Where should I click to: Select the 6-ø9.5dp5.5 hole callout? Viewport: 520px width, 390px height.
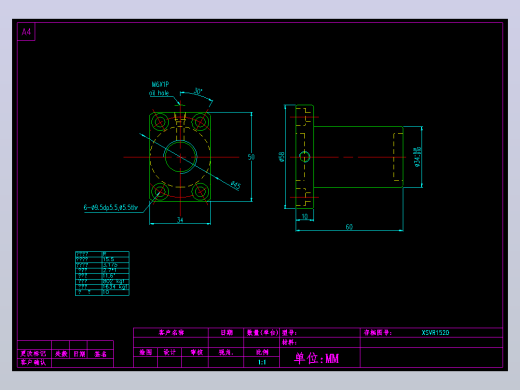111,207
